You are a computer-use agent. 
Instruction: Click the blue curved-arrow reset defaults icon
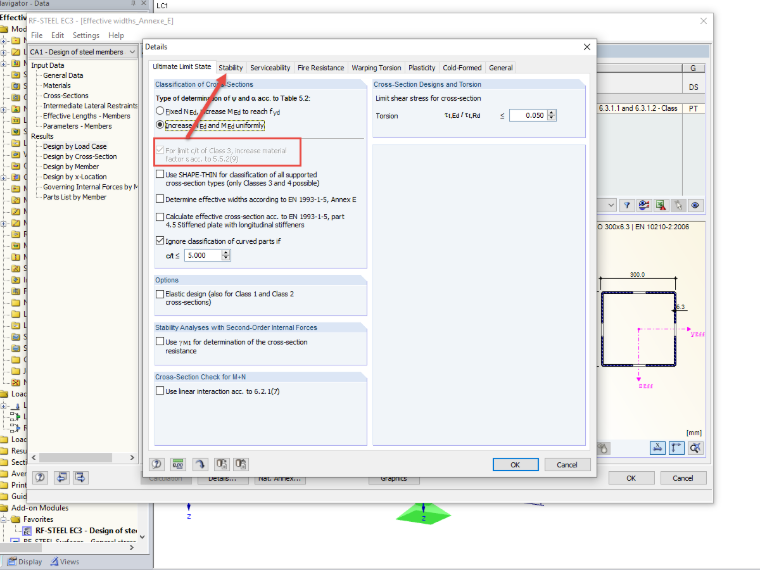[200, 464]
